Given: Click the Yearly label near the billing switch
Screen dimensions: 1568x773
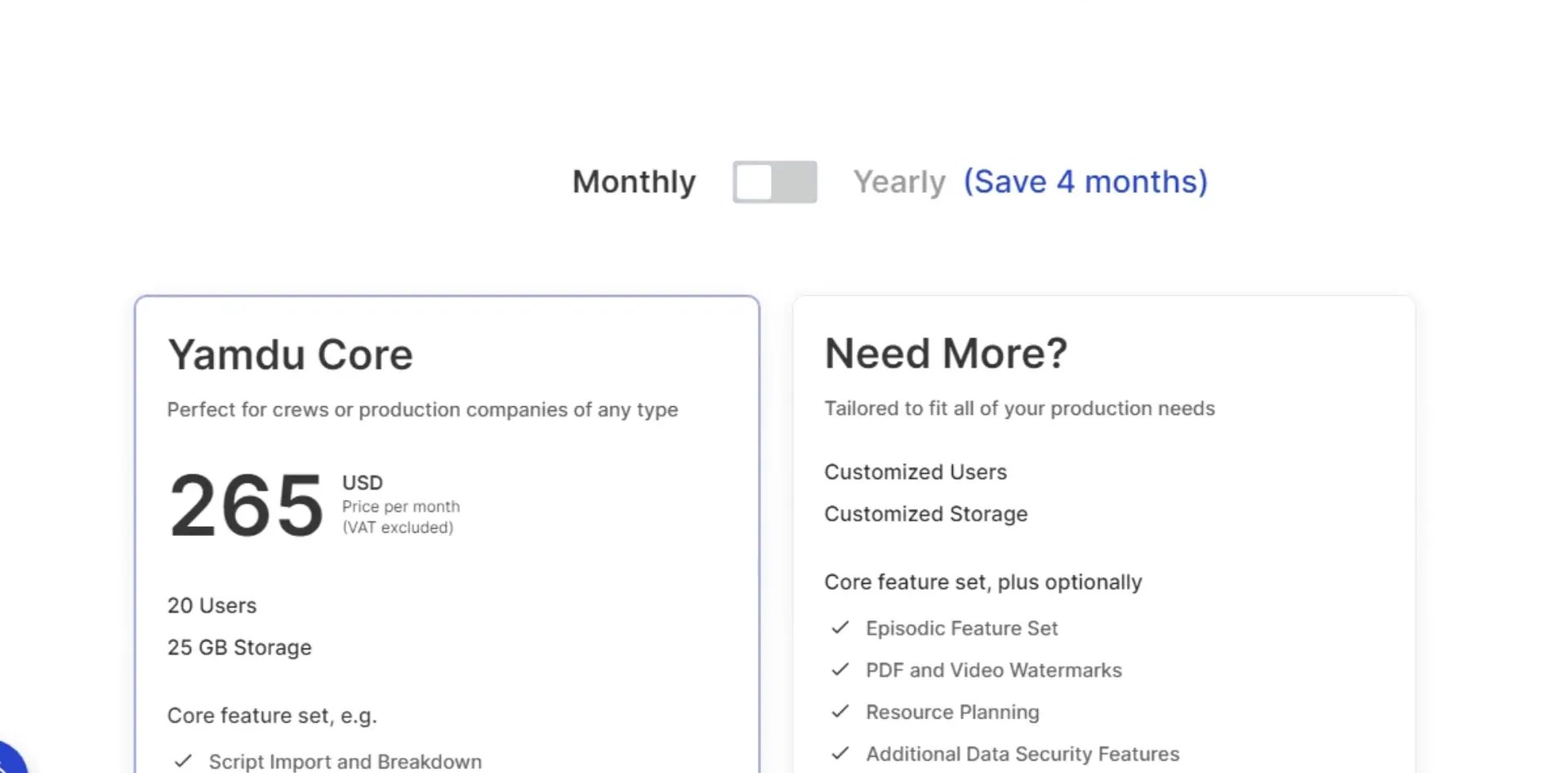Looking at the screenshot, I should tap(899, 181).
